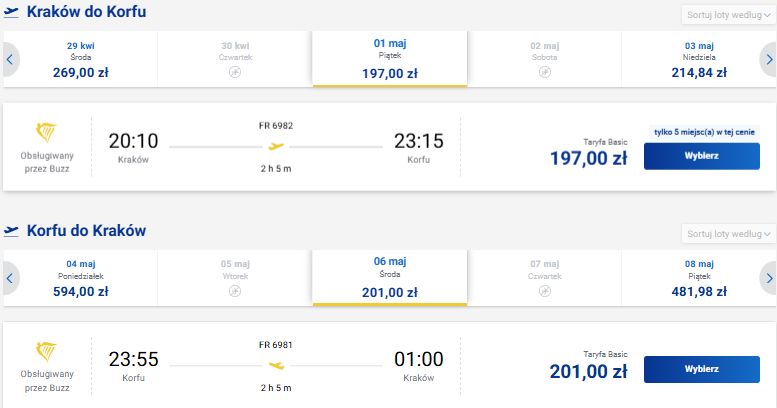Open the sort flights dropdown for Kraków do Korfu
This screenshot has height=408, width=777.
728,15
